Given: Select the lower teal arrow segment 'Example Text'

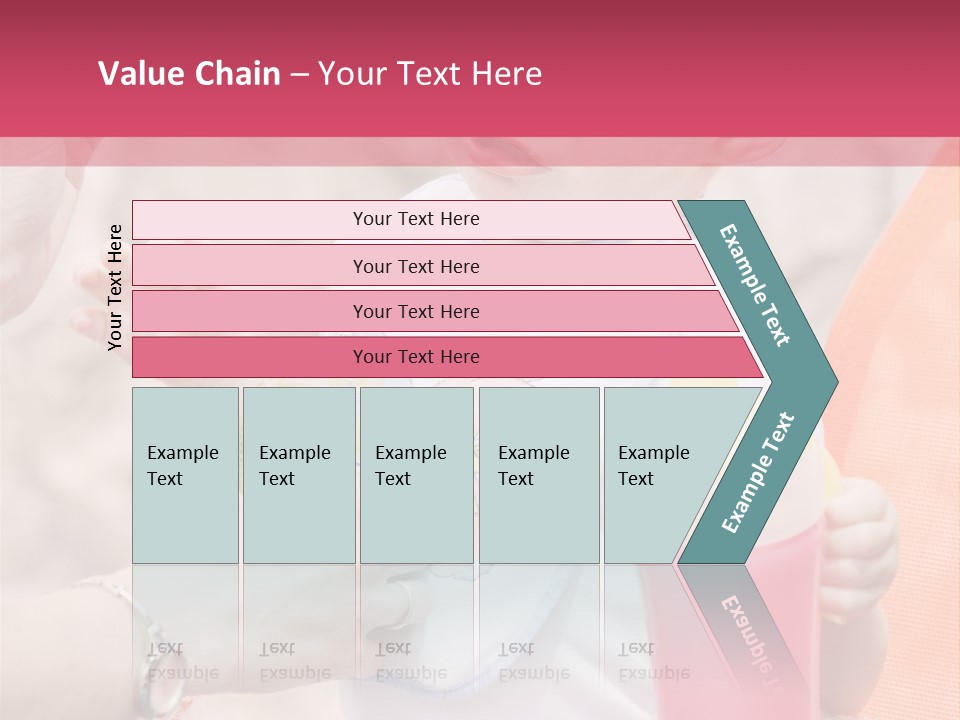Looking at the screenshot, I should click(x=758, y=472).
